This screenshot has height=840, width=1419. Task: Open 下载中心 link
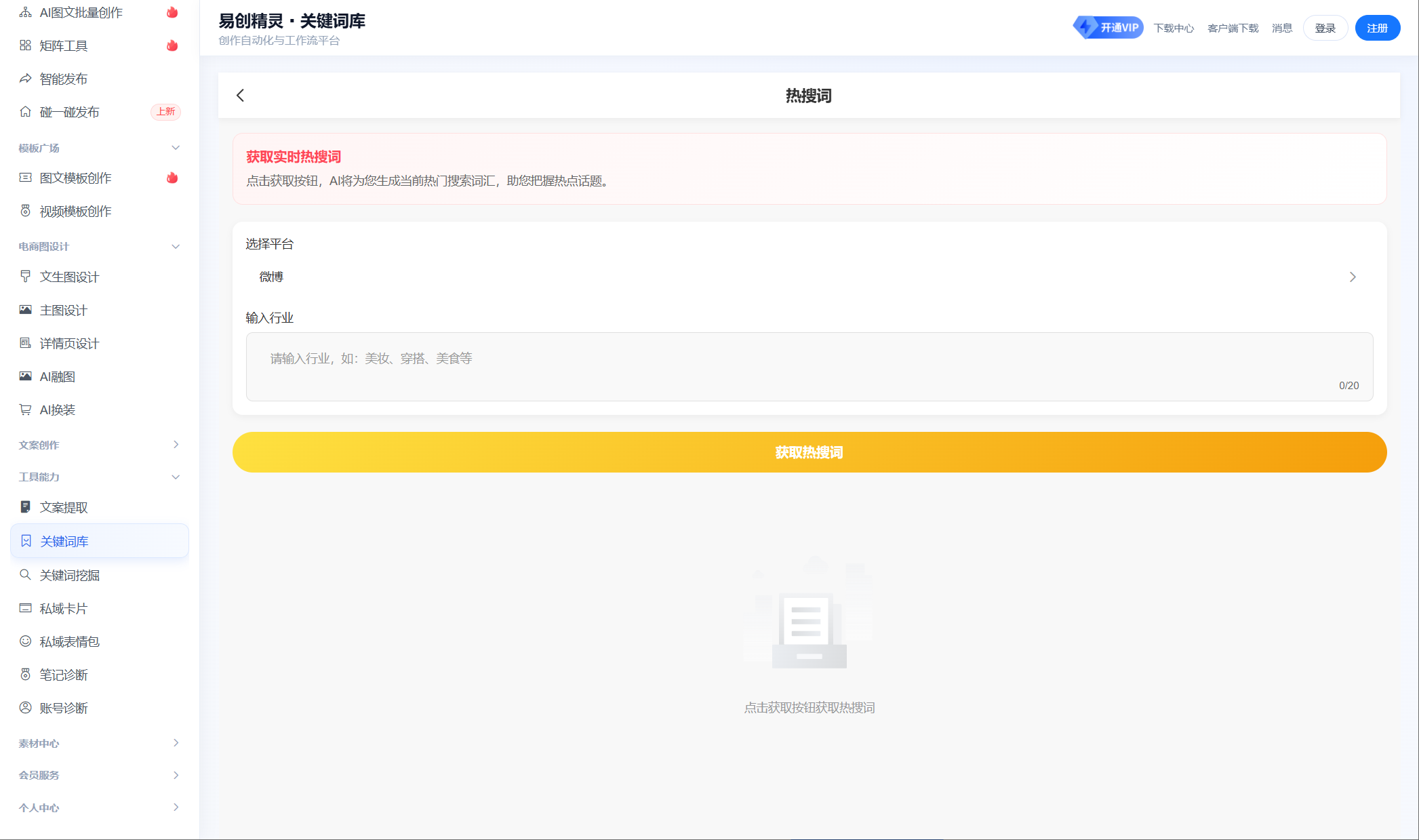pos(1174,28)
